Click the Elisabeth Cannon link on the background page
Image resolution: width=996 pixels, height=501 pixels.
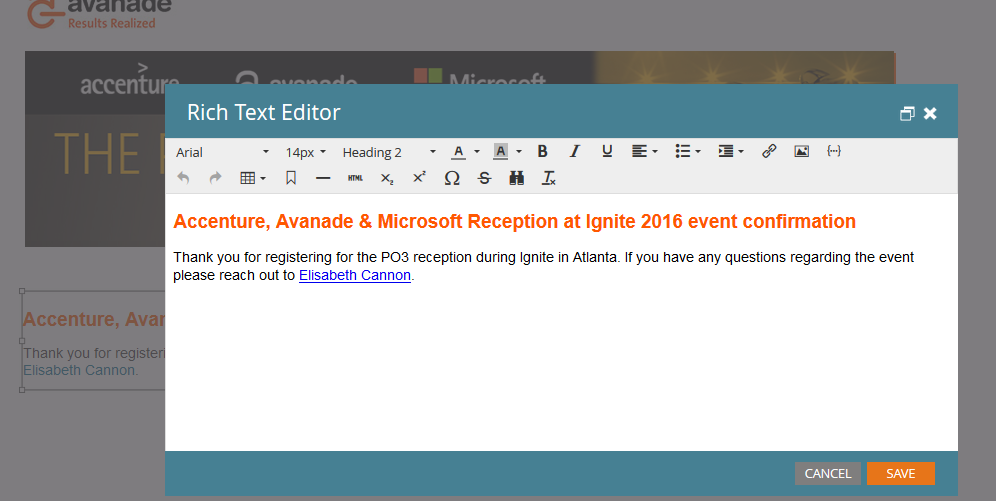pos(79,370)
